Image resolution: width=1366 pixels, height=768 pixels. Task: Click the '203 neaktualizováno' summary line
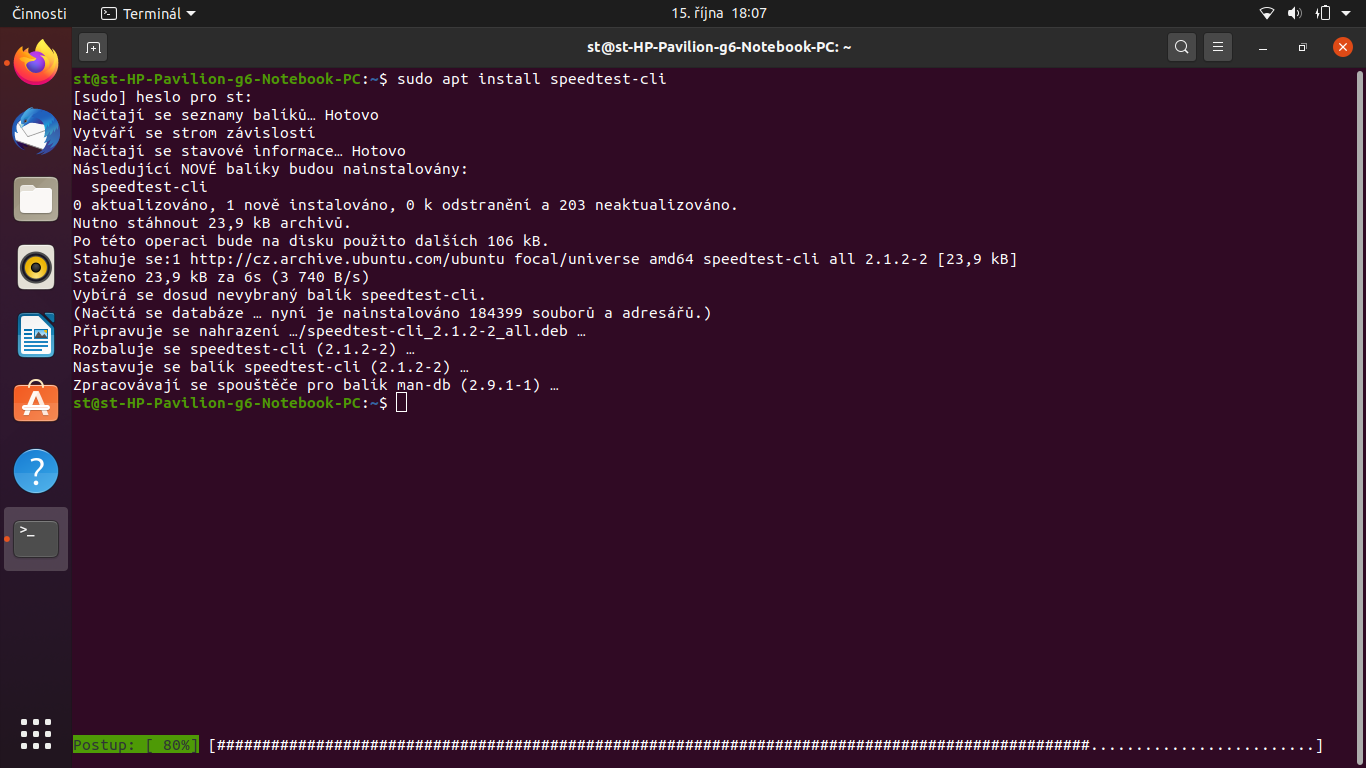[x=406, y=205]
